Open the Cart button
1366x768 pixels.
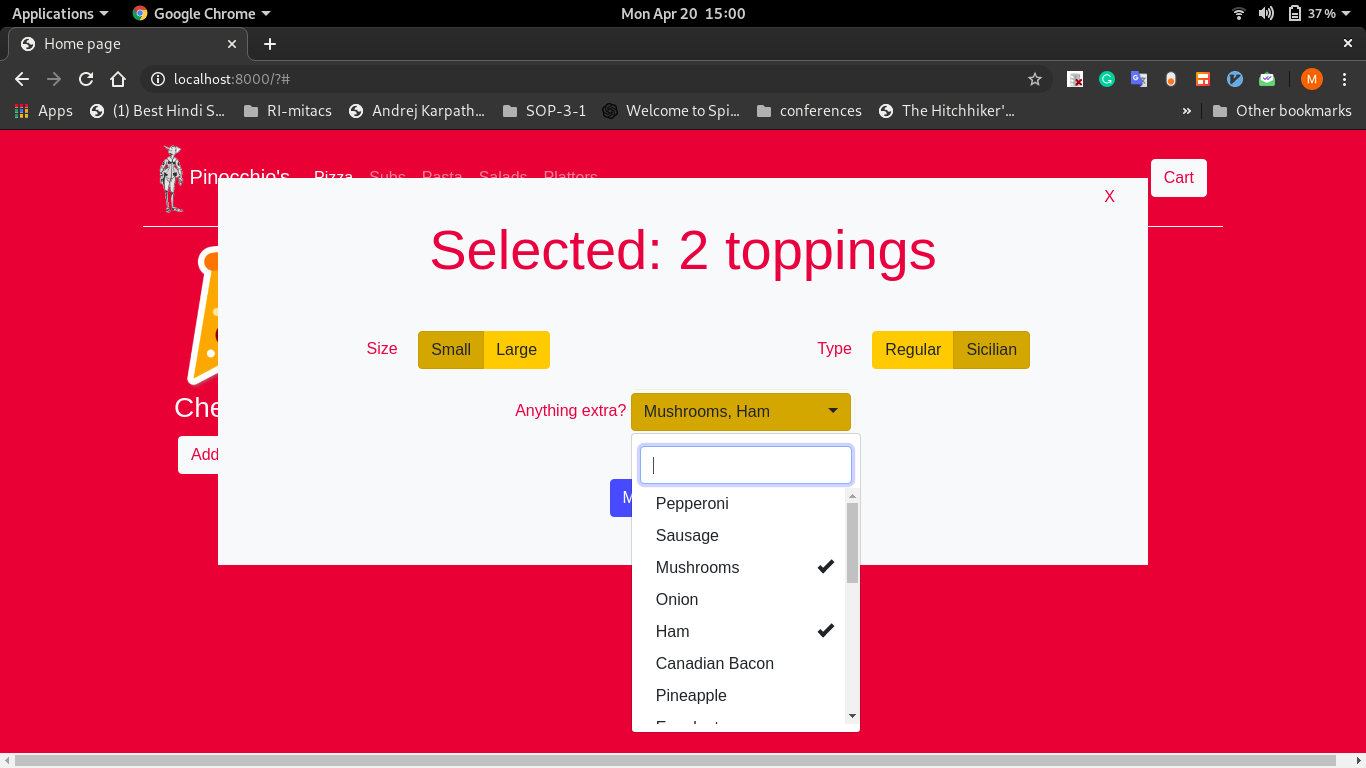coord(1178,178)
